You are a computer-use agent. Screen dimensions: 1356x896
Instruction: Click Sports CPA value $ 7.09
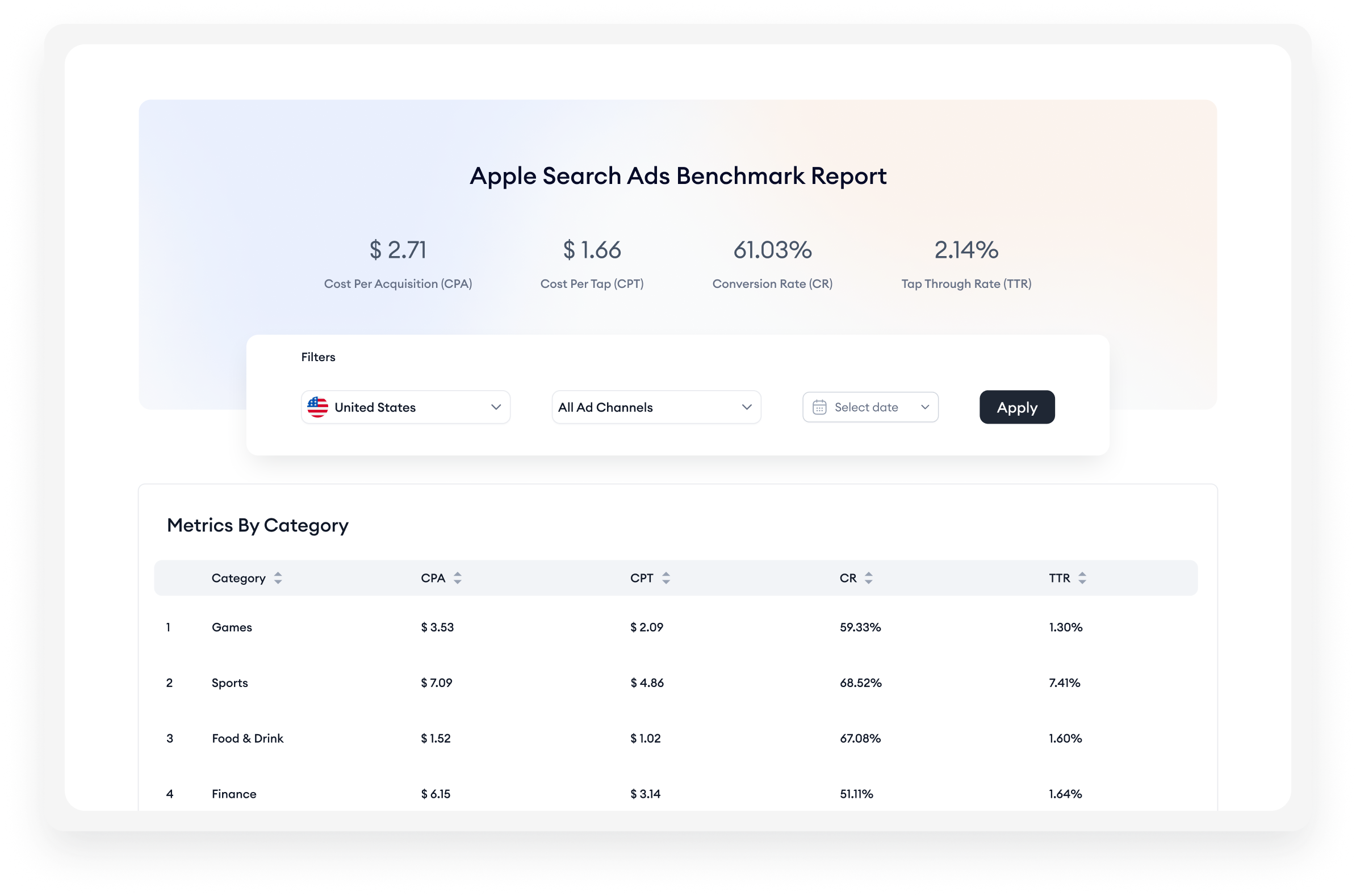[x=437, y=683]
